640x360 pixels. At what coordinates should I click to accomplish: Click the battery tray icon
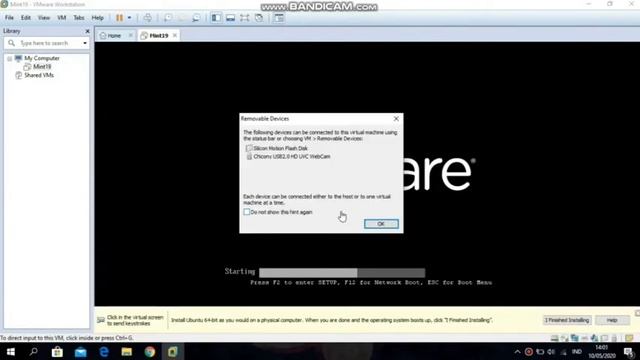(540, 351)
